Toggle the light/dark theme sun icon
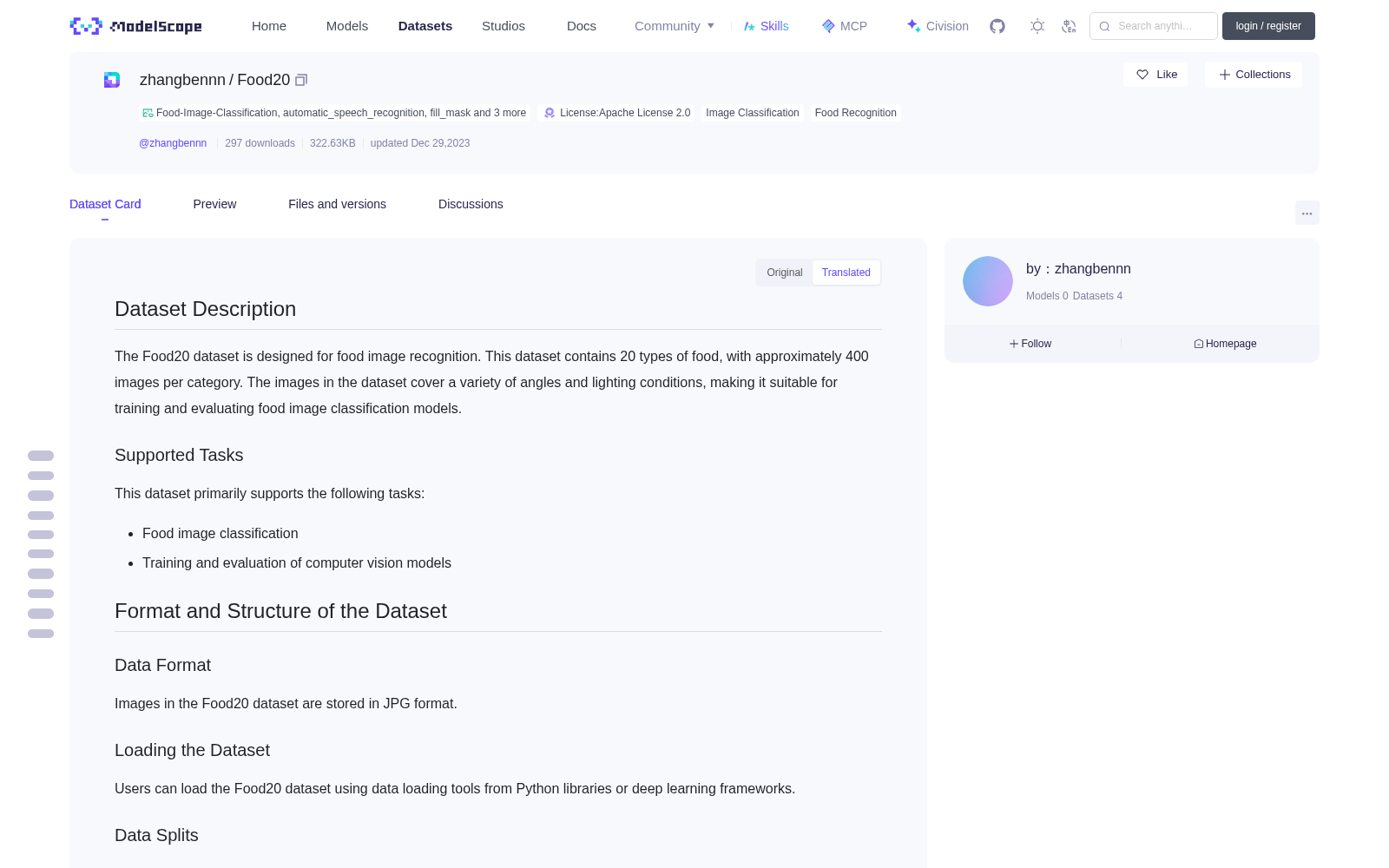 click(x=1037, y=26)
